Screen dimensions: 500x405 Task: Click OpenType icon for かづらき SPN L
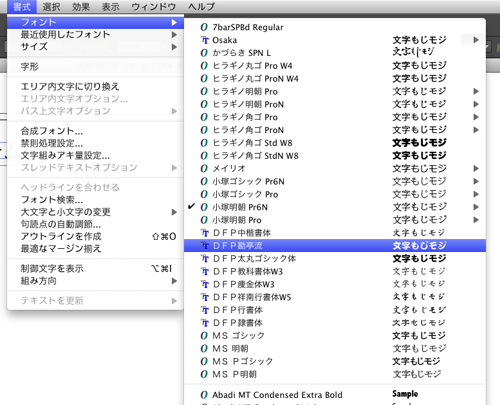pos(204,53)
